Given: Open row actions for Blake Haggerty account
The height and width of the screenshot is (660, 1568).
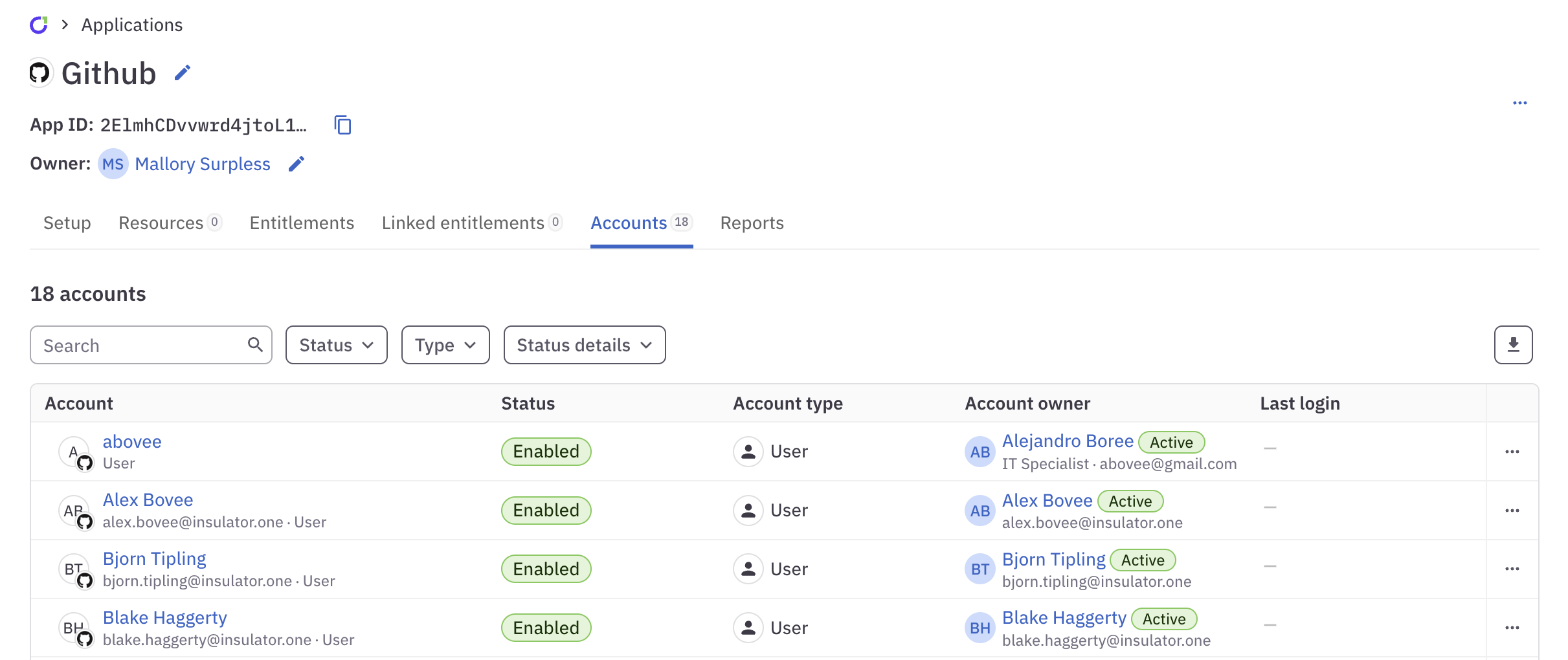Looking at the screenshot, I should [1512, 628].
